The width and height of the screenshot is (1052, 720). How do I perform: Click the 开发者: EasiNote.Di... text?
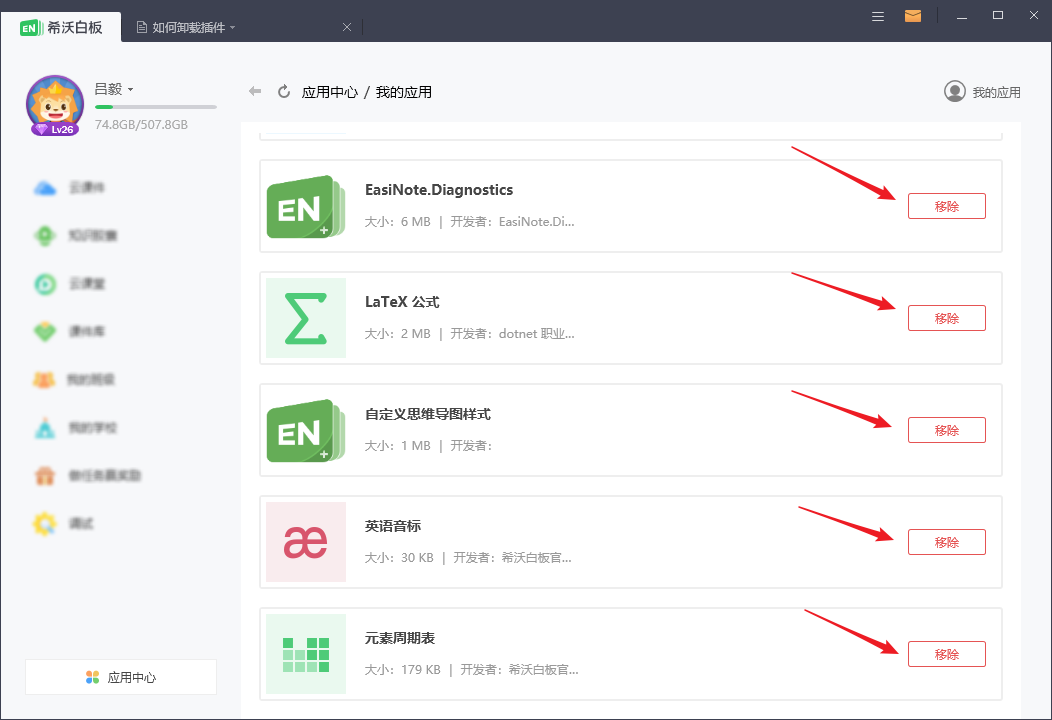tap(513, 222)
